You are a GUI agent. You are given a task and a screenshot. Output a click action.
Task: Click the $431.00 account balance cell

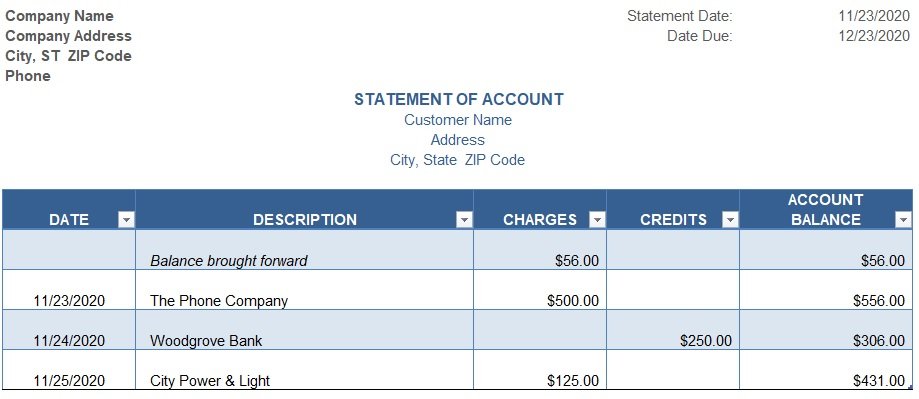(x=826, y=370)
